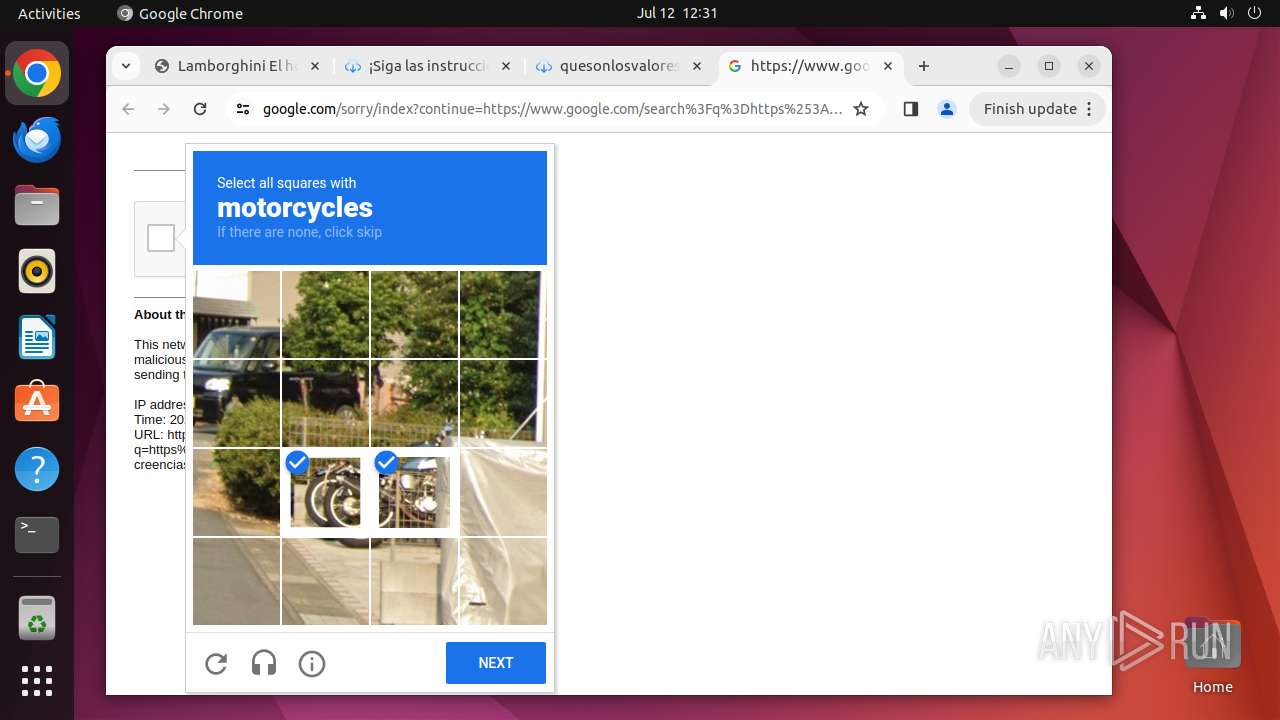Launch Terminal from the dock
Screen dimensions: 1280x720
coord(37,535)
